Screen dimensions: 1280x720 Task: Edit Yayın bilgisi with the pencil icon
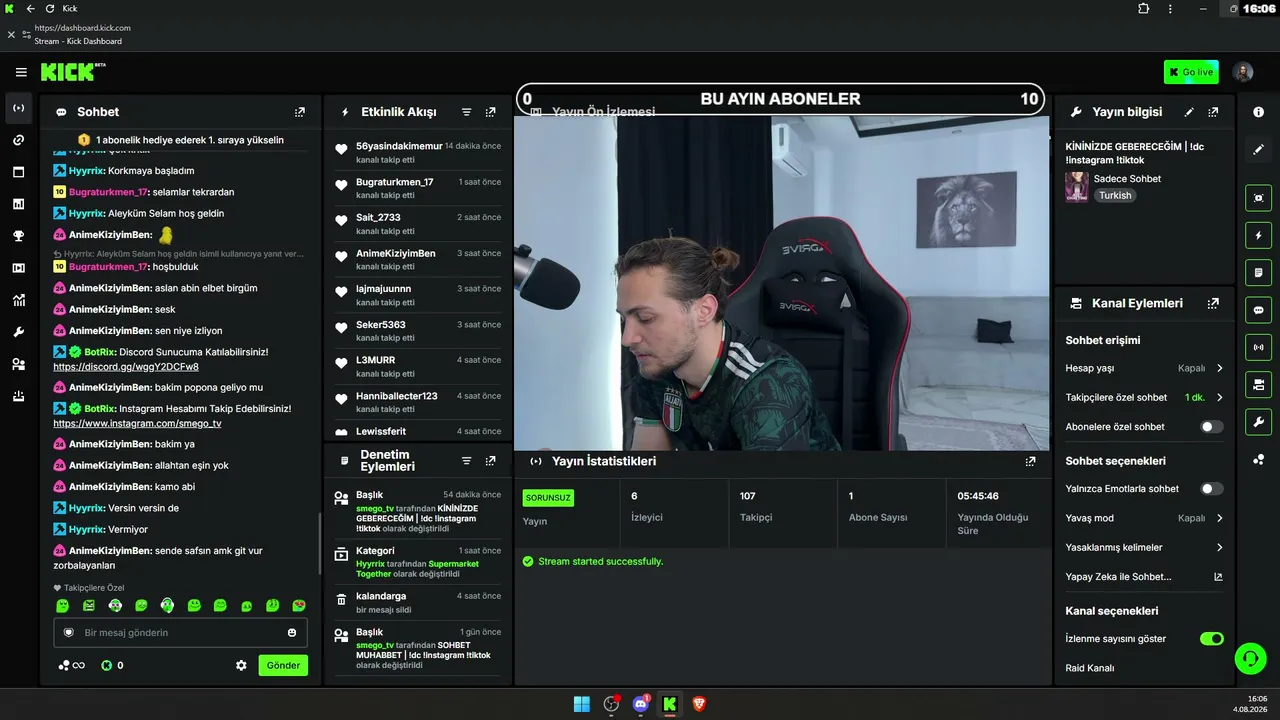pyautogui.click(x=1189, y=112)
